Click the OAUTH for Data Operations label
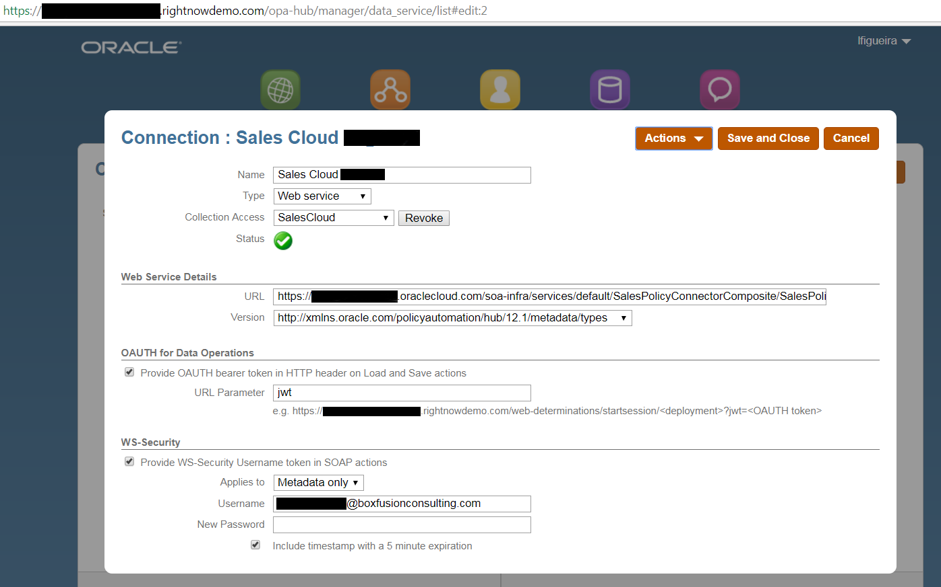 click(x=187, y=353)
